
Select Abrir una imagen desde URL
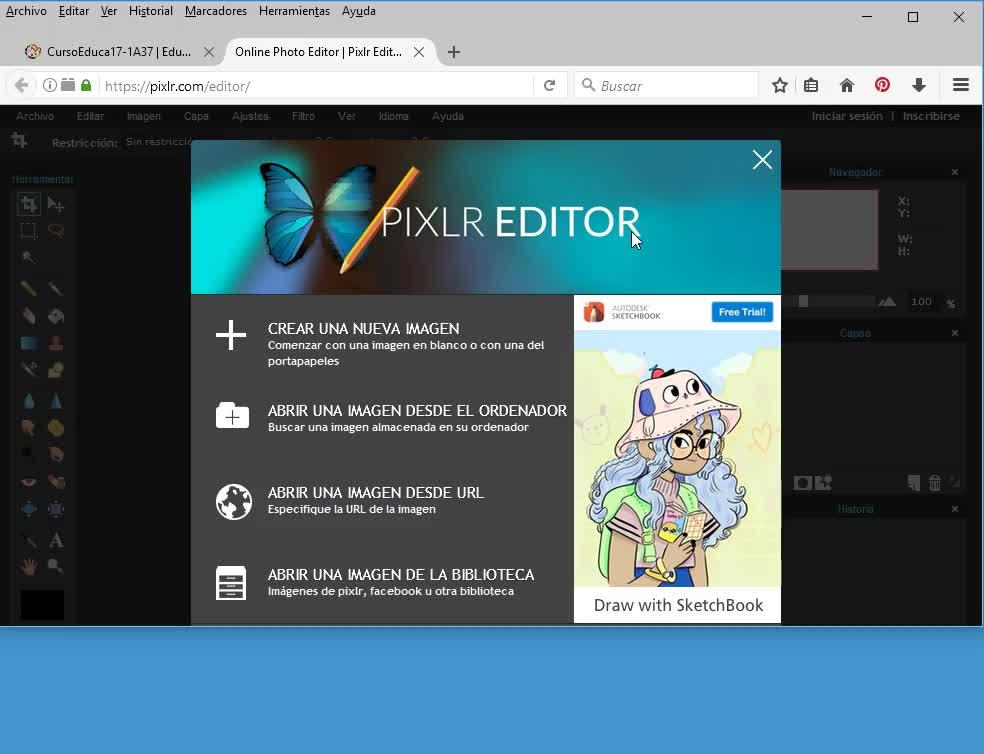click(375, 493)
